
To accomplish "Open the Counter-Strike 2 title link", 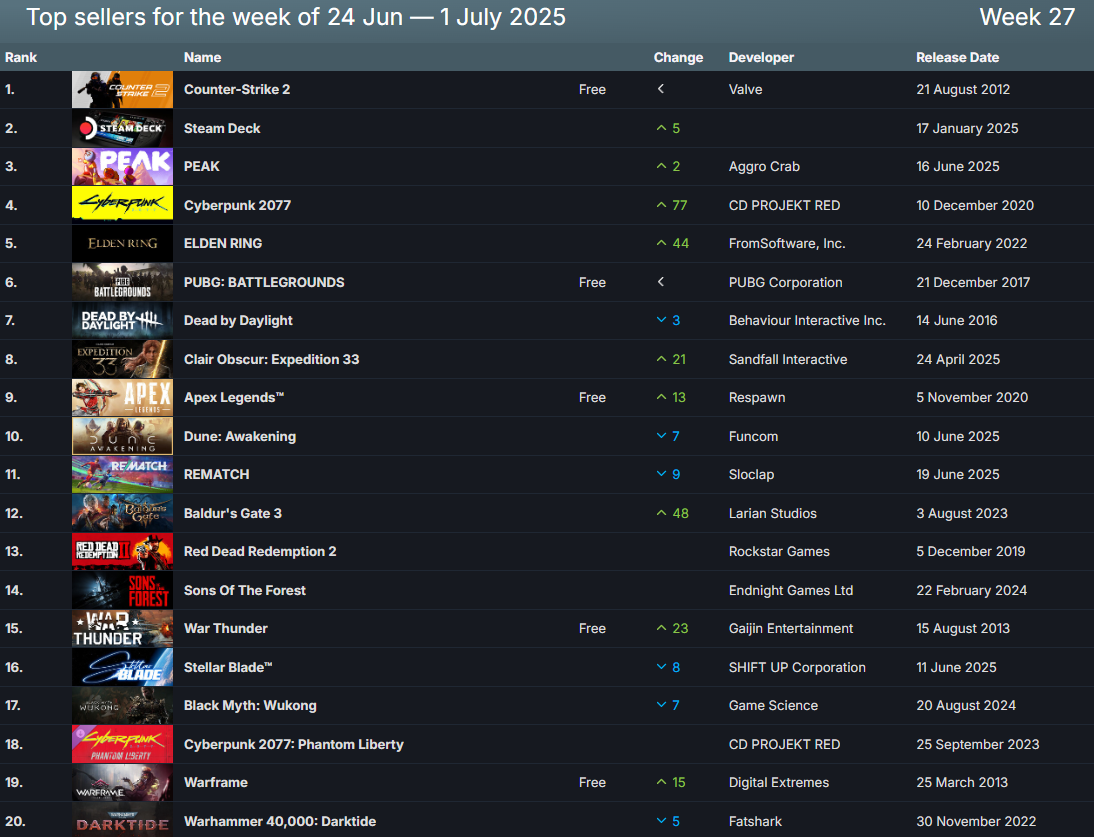I will pos(237,89).
